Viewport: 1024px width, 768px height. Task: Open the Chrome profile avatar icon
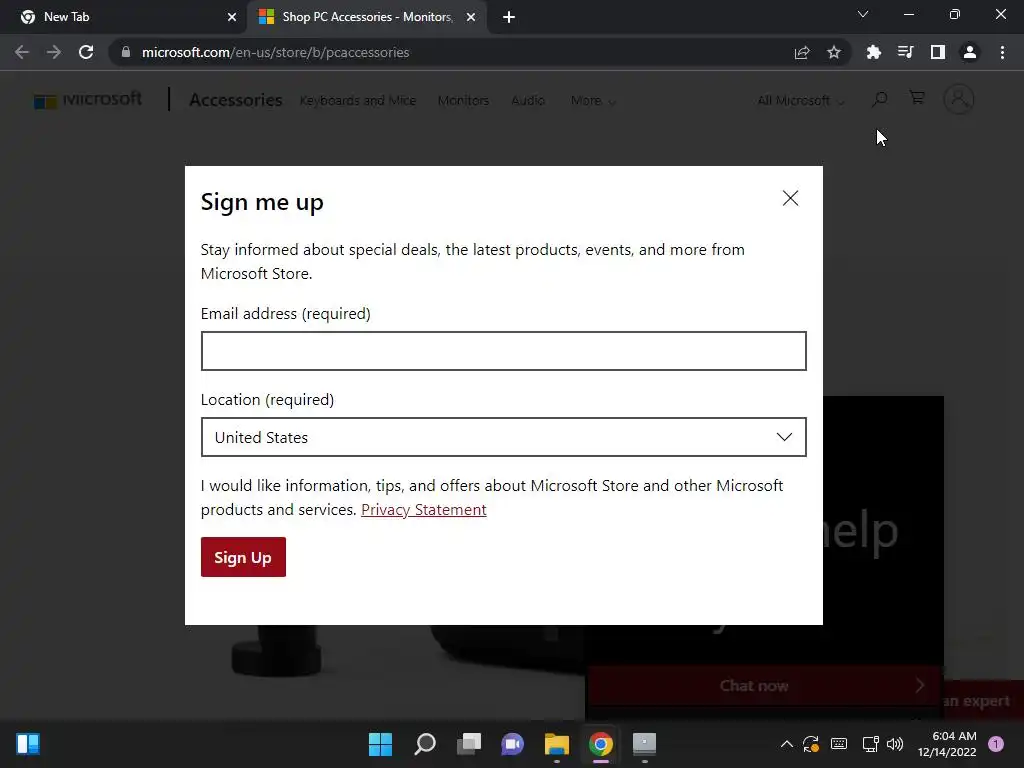tap(970, 52)
